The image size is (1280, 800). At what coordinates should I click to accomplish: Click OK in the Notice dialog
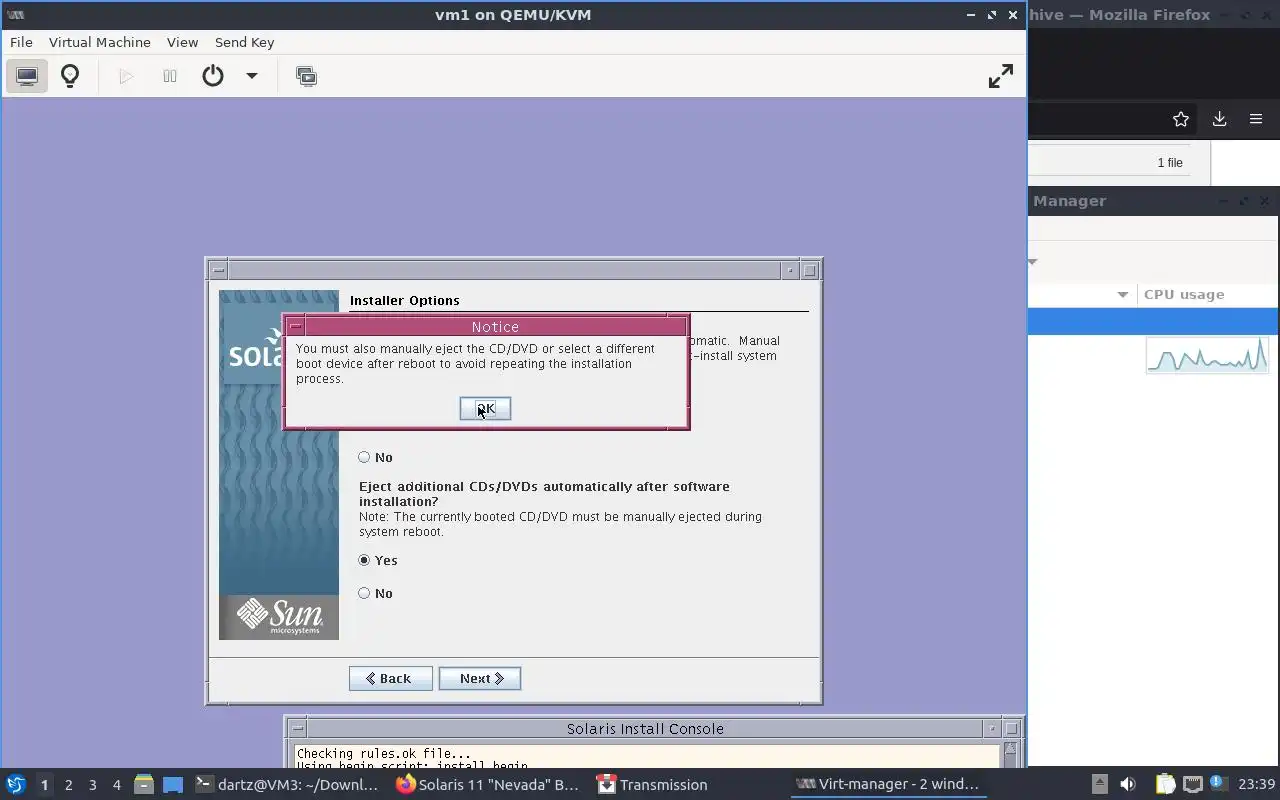pyautogui.click(x=485, y=408)
